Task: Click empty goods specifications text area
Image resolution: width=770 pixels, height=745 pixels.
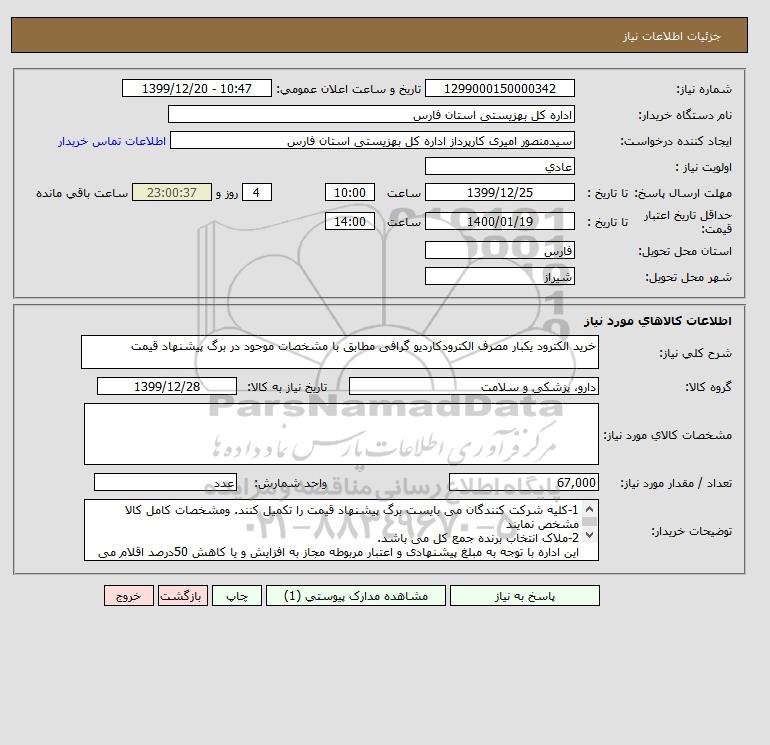Action: click(x=341, y=434)
